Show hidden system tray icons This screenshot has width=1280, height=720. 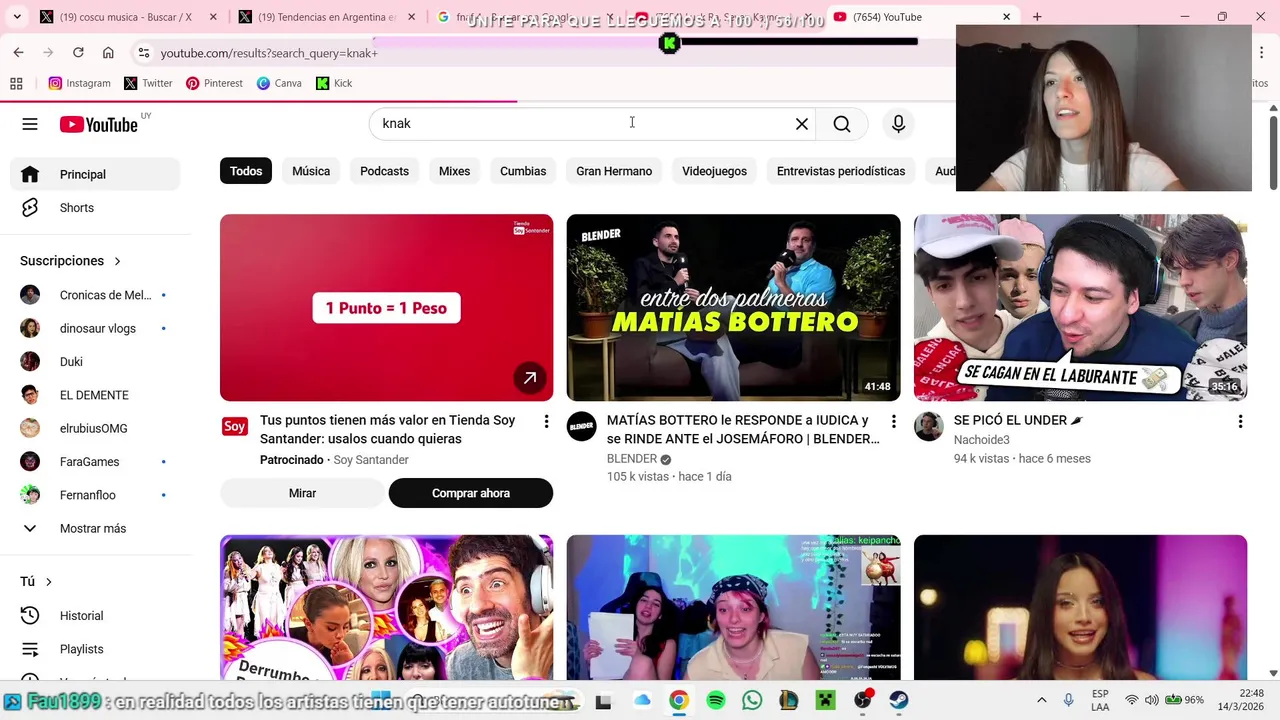tap(1041, 700)
